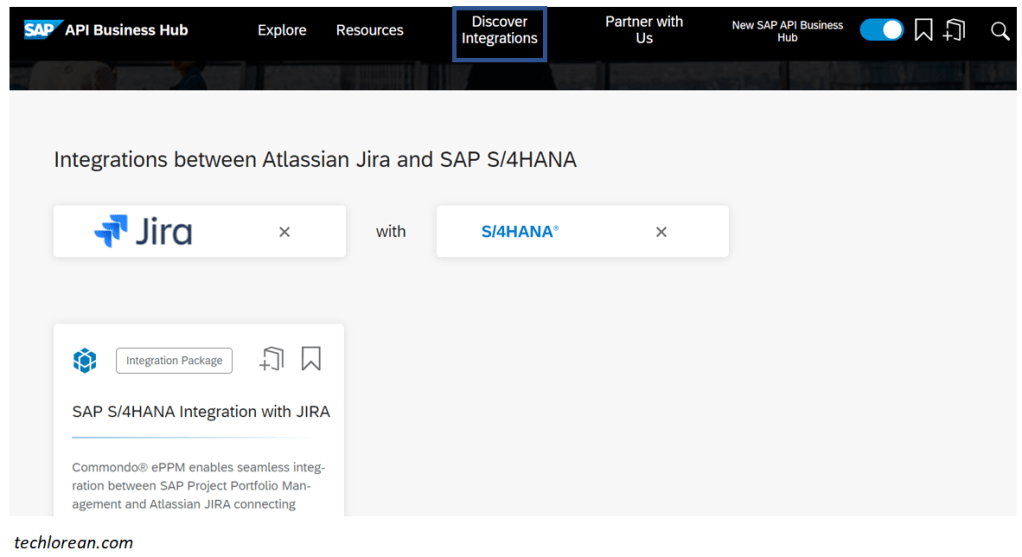The height and width of the screenshot is (557, 1022).
Task: Open the Explore menu
Action: pos(282,30)
